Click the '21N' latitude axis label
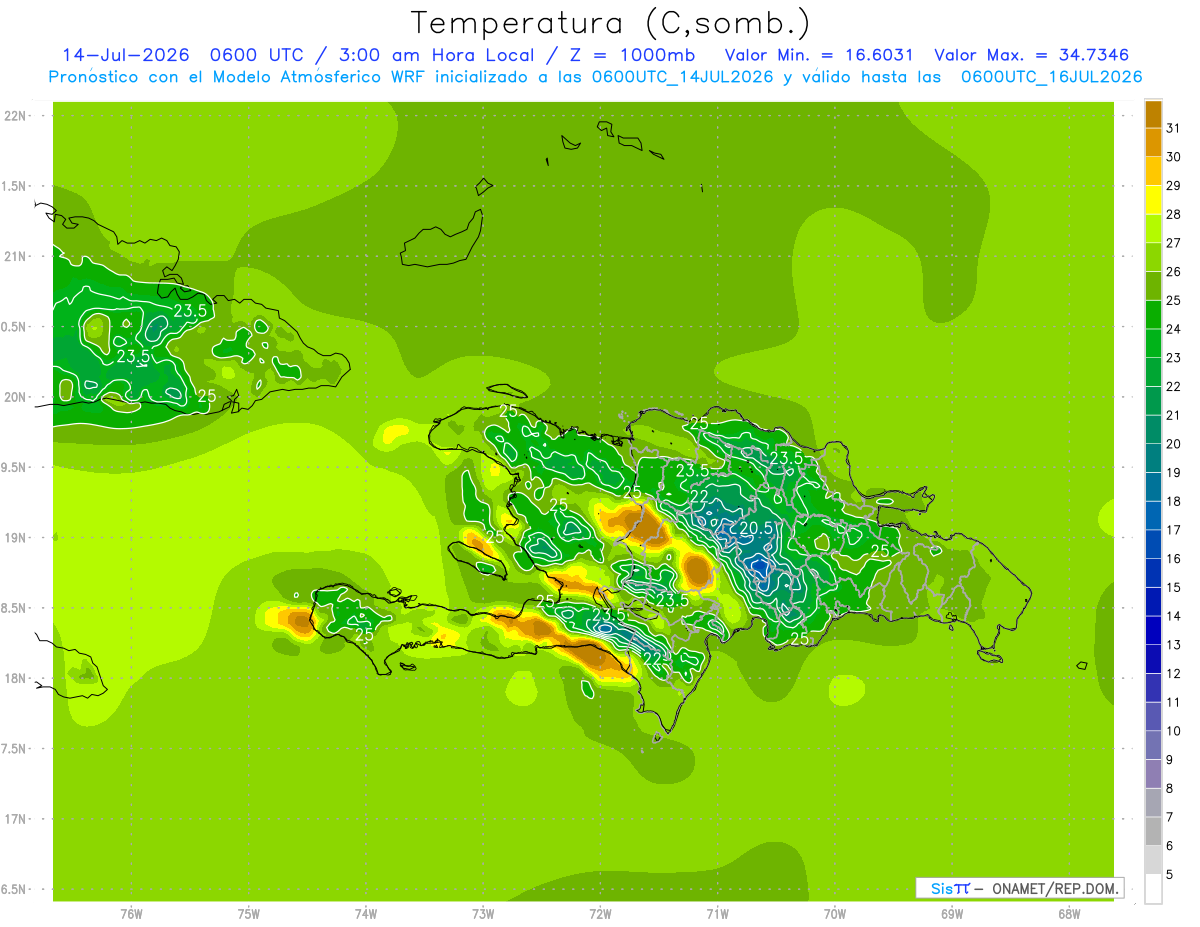1200x927 pixels. 16,257
